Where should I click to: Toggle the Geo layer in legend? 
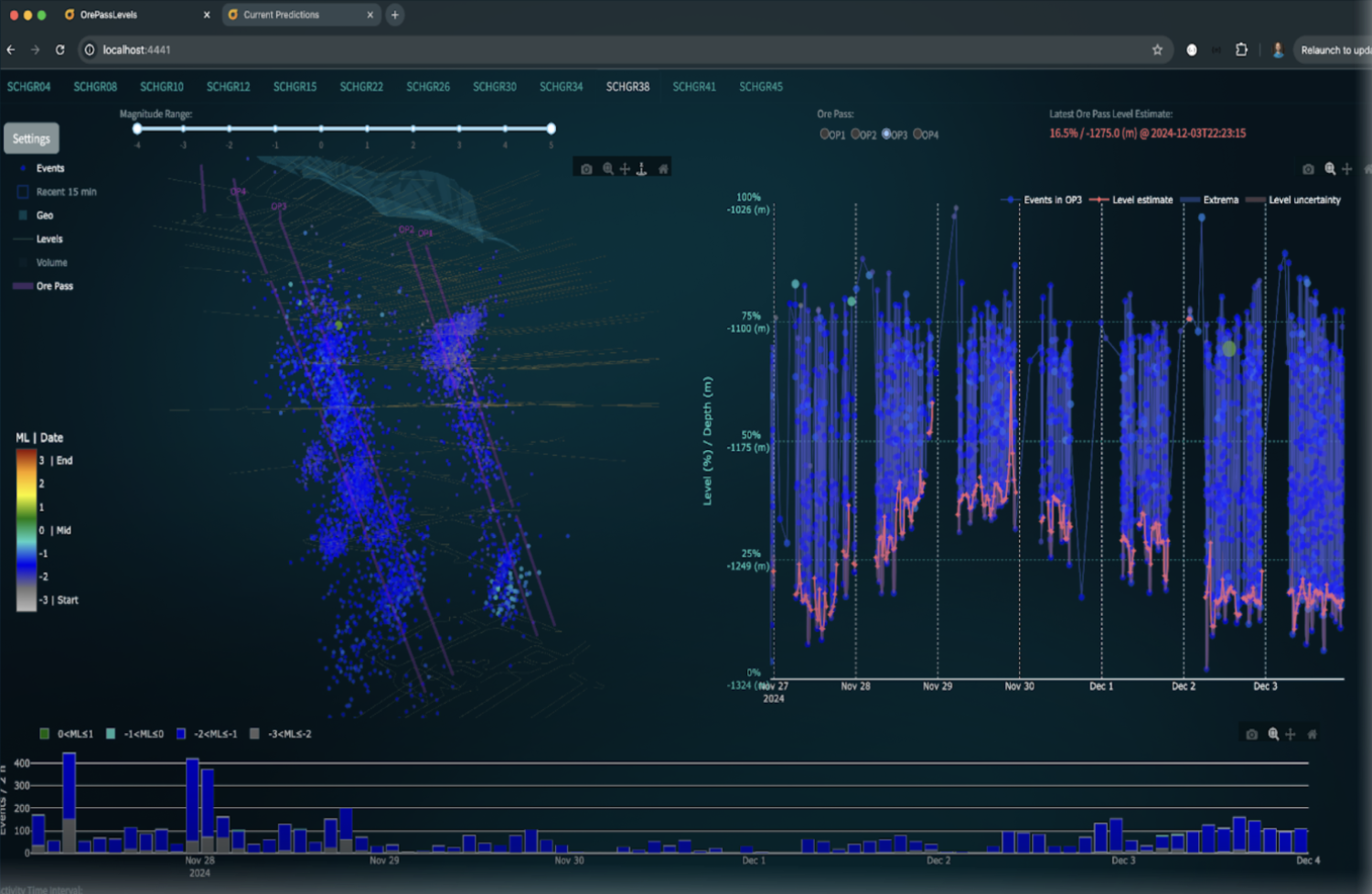(36, 215)
